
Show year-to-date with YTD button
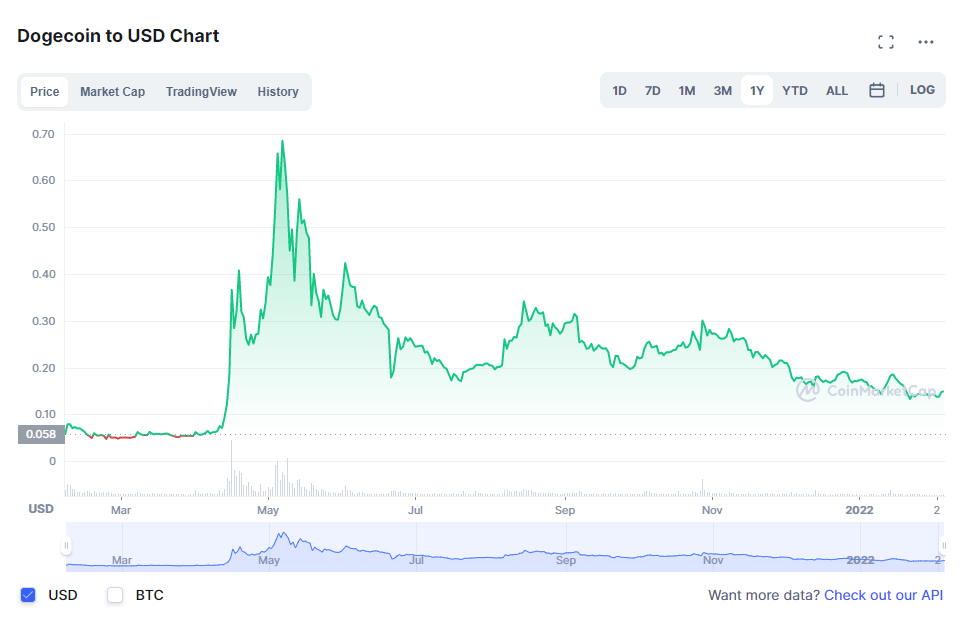(x=794, y=91)
